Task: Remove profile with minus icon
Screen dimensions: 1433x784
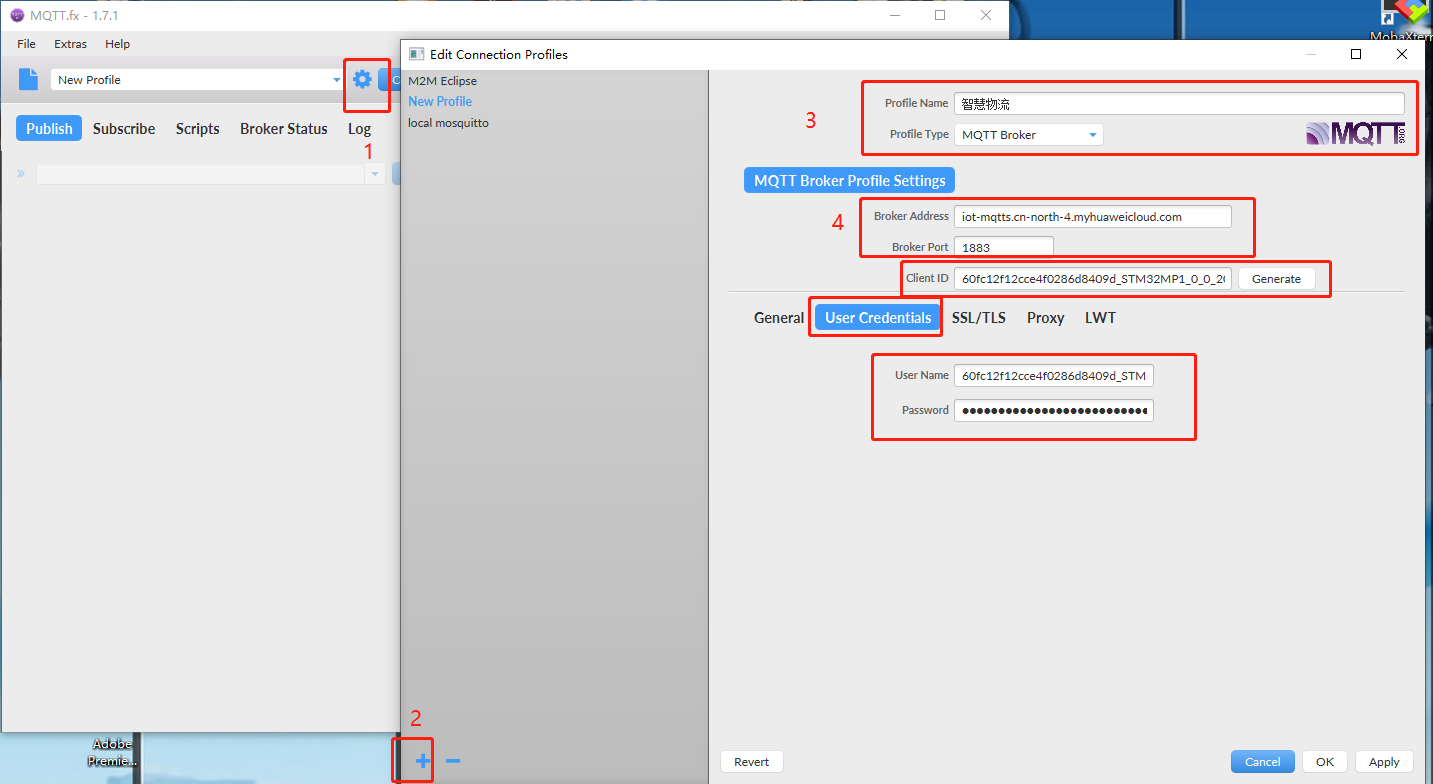Action: click(452, 762)
